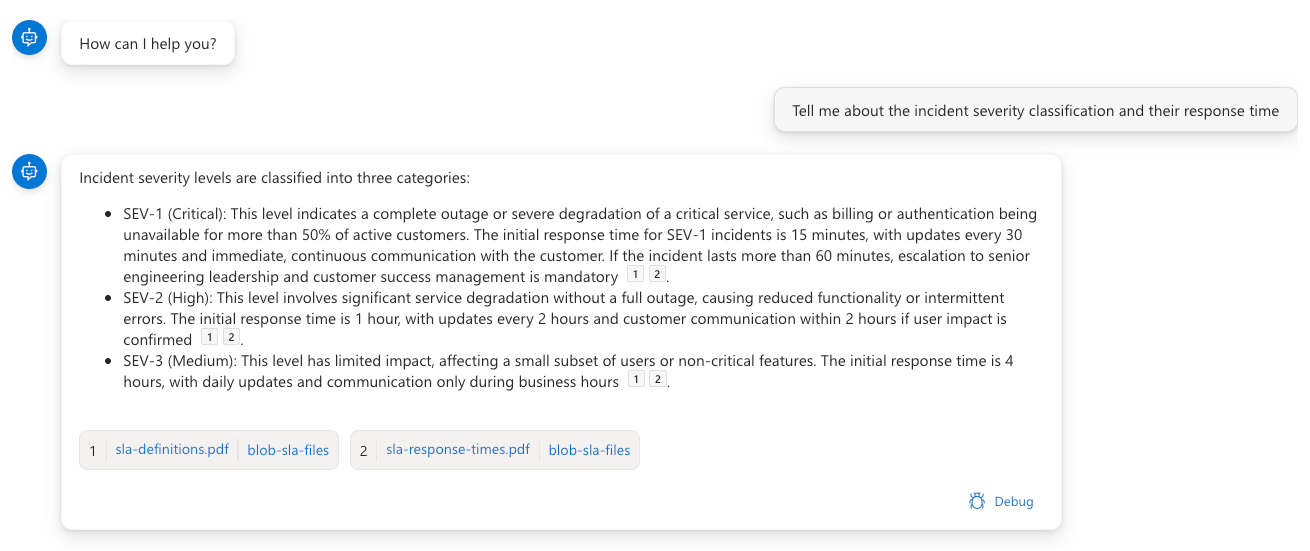Click the bot avatar beside the greeting message

click(x=29, y=38)
